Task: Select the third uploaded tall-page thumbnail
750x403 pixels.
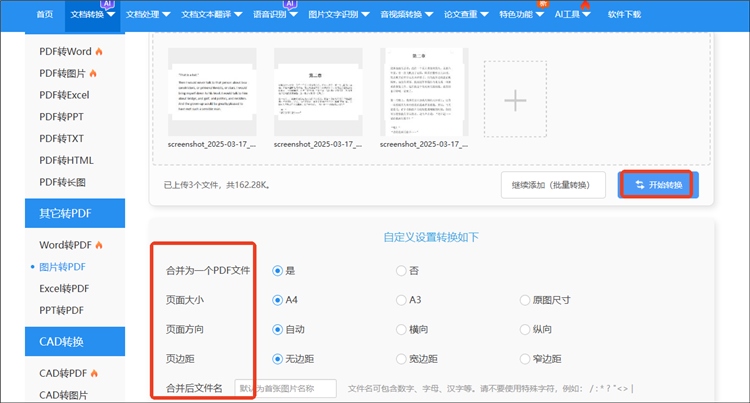Action: click(424, 92)
